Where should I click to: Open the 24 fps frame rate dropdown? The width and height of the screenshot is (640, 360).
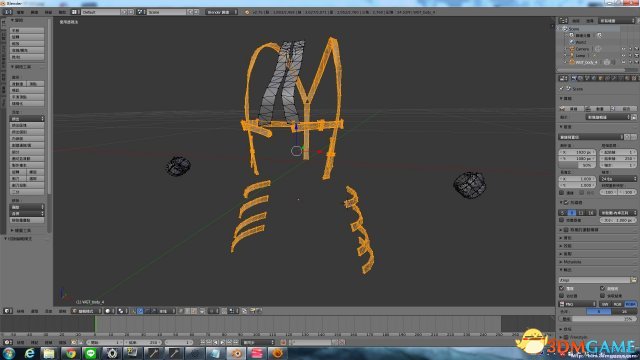tap(618, 179)
